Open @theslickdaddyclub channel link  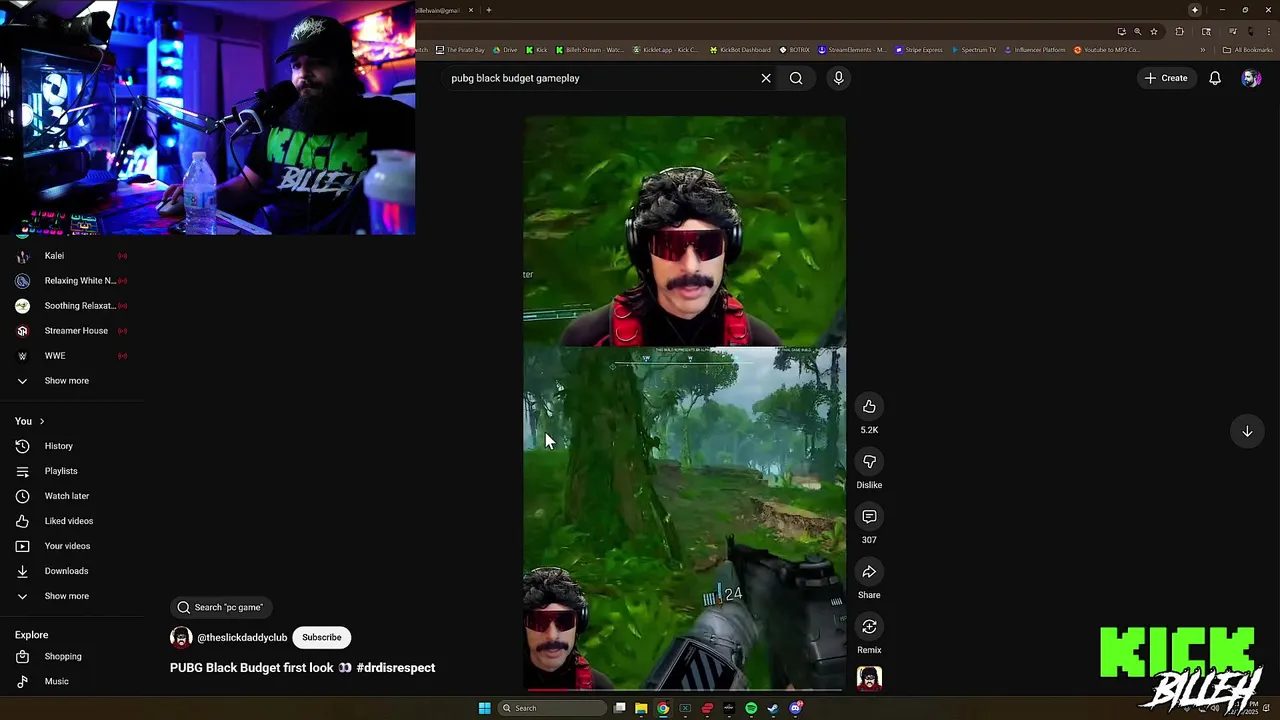click(242, 637)
